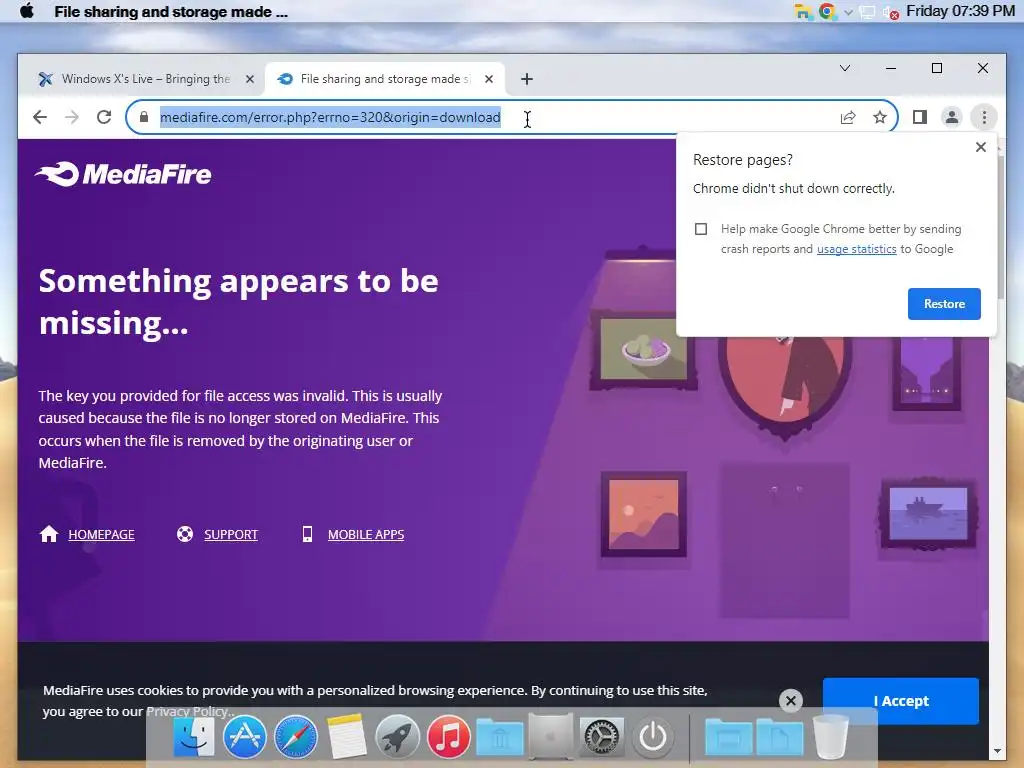The width and height of the screenshot is (1024, 768).
Task: Click the muted volume tray icon
Action: 890,12
